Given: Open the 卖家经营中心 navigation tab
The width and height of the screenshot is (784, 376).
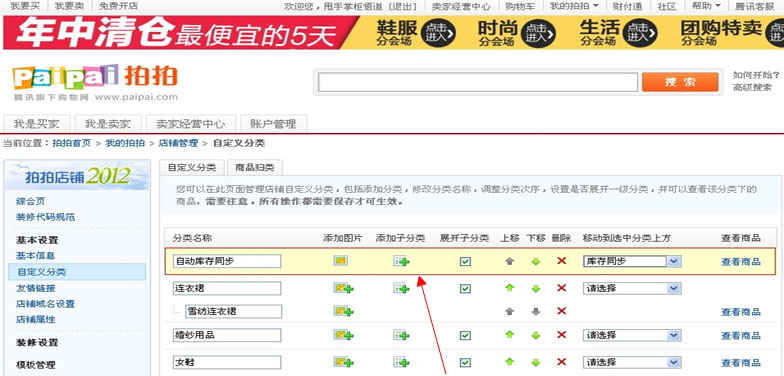Looking at the screenshot, I should pyautogui.click(x=190, y=124).
